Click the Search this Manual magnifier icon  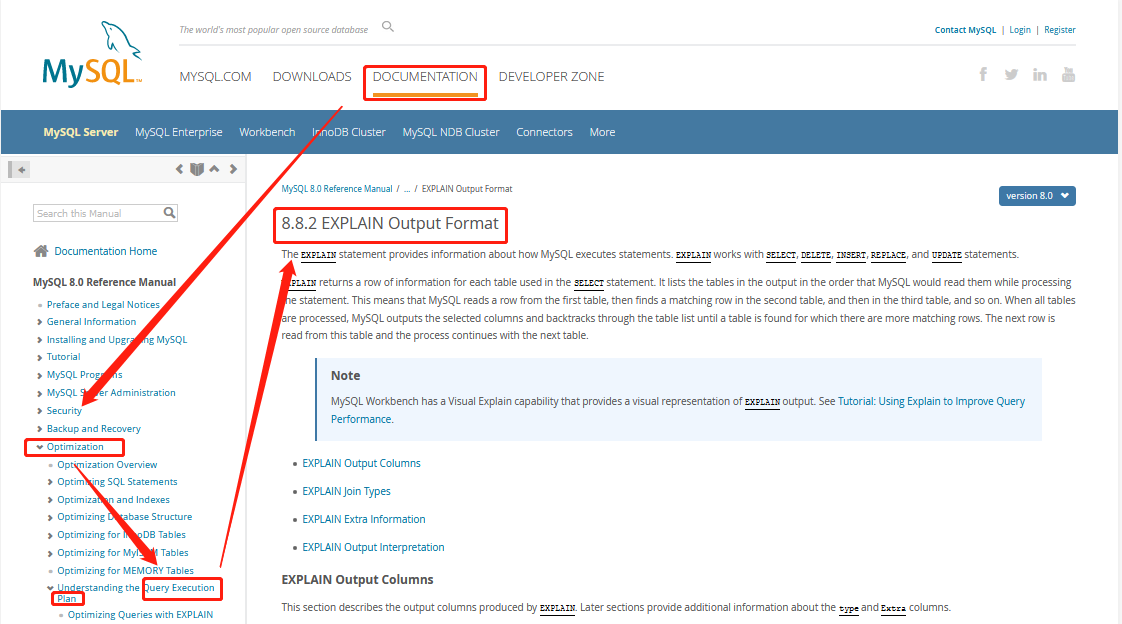pyautogui.click(x=170, y=213)
